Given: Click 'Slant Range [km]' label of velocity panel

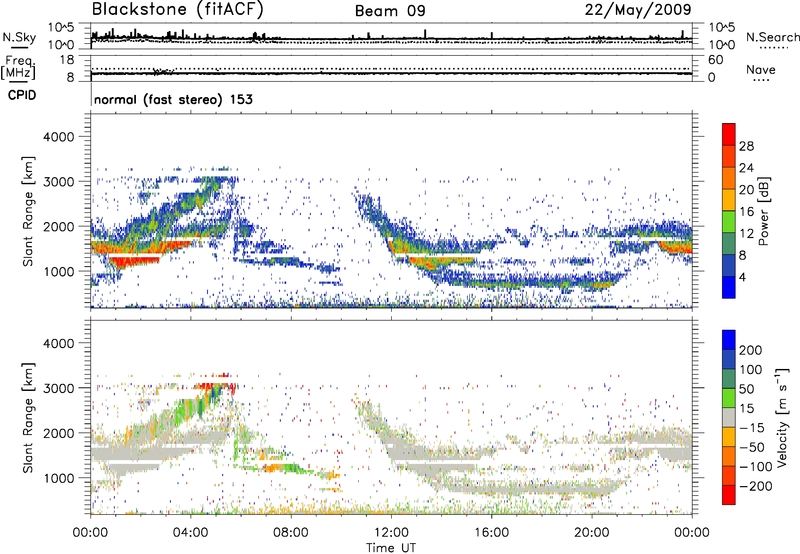Looking at the screenshot, I should click(28, 418).
